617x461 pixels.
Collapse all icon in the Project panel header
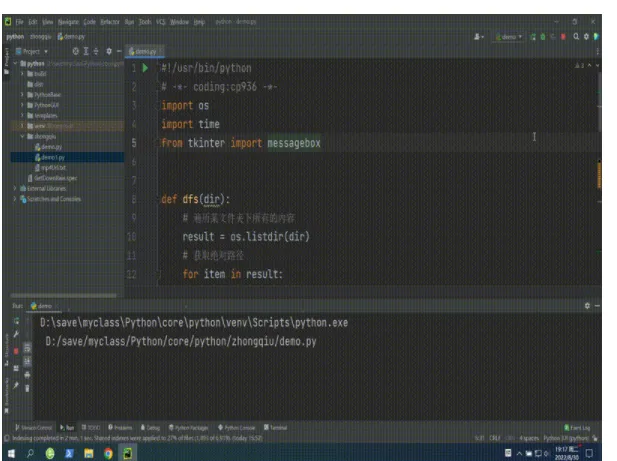(x=96, y=51)
